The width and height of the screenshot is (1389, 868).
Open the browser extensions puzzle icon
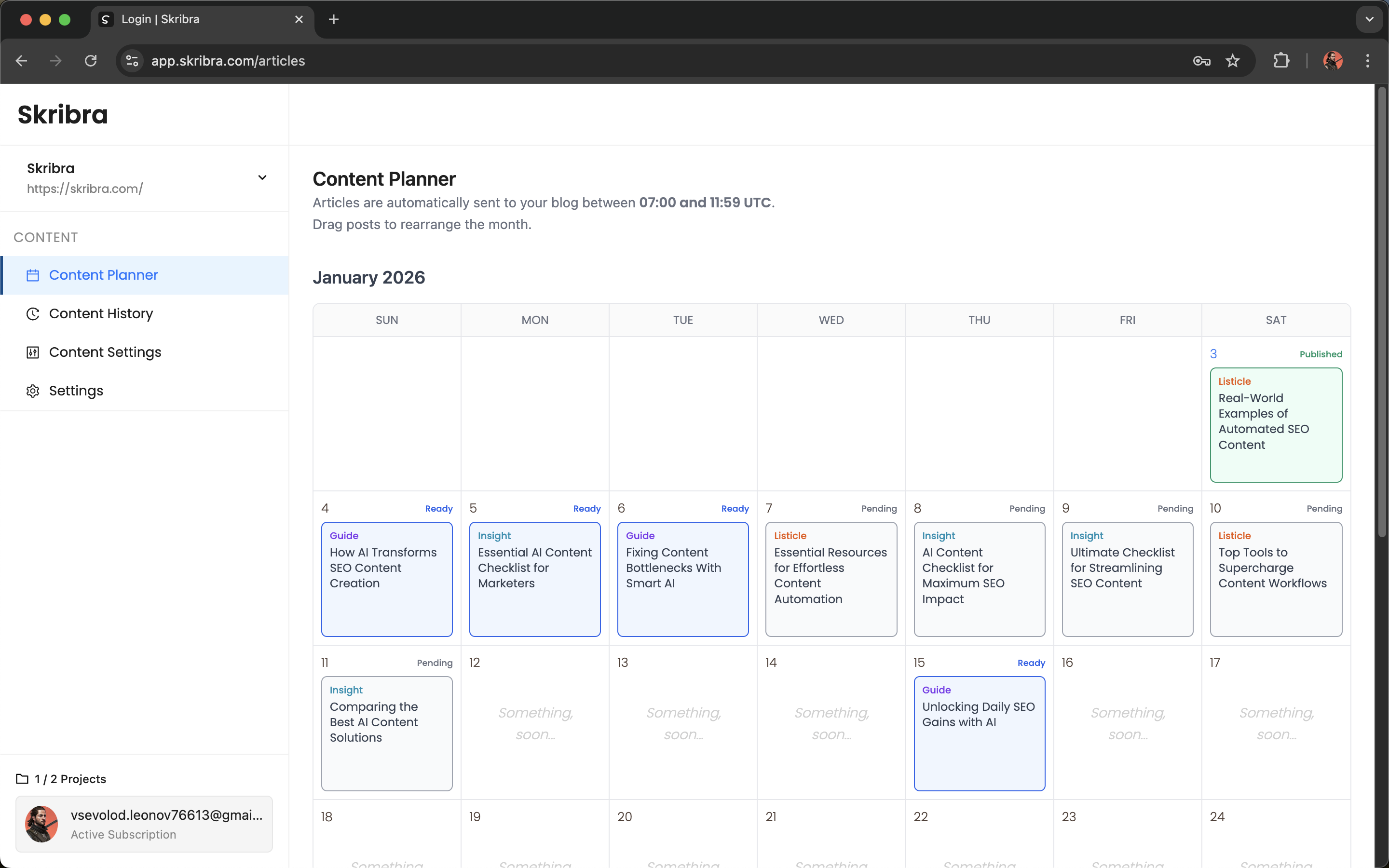pyautogui.click(x=1281, y=60)
